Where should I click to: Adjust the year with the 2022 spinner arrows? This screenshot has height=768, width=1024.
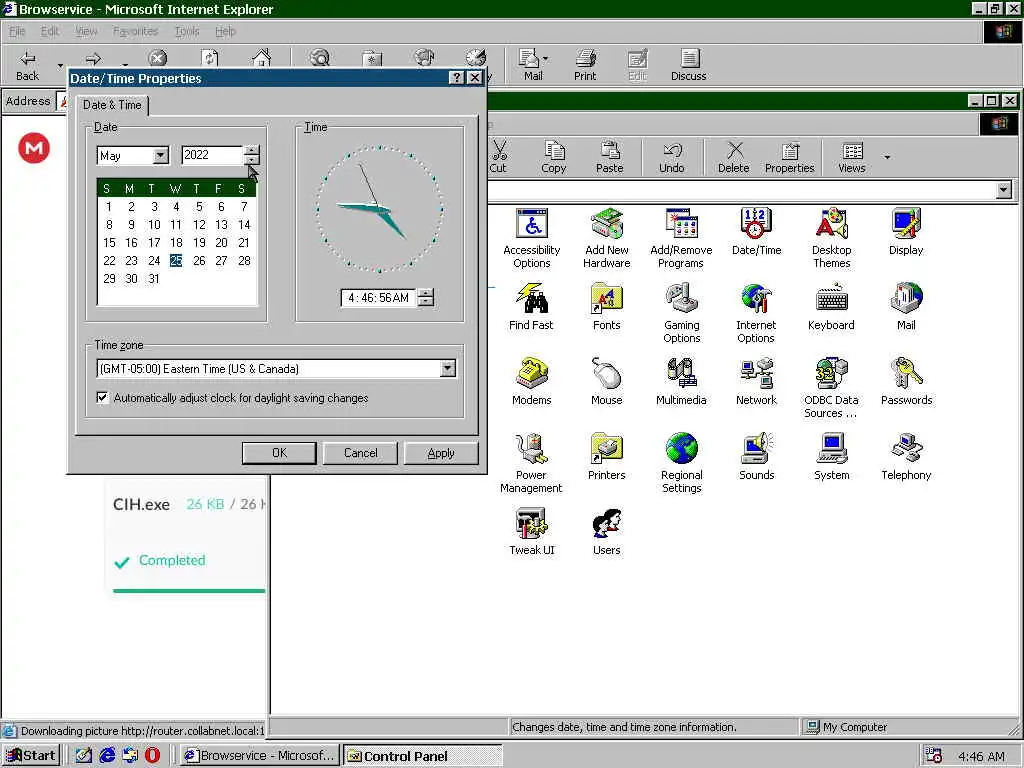click(x=251, y=155)
